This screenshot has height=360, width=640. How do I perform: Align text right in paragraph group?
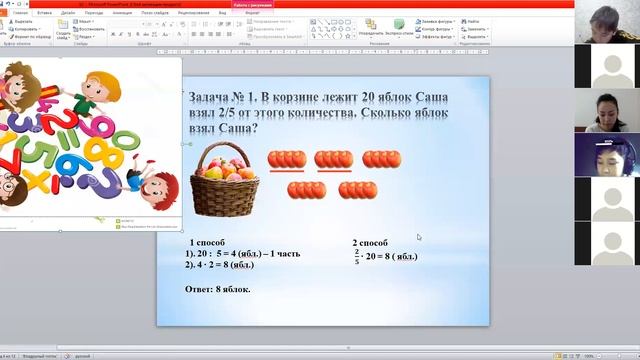(x=211, y=34)
